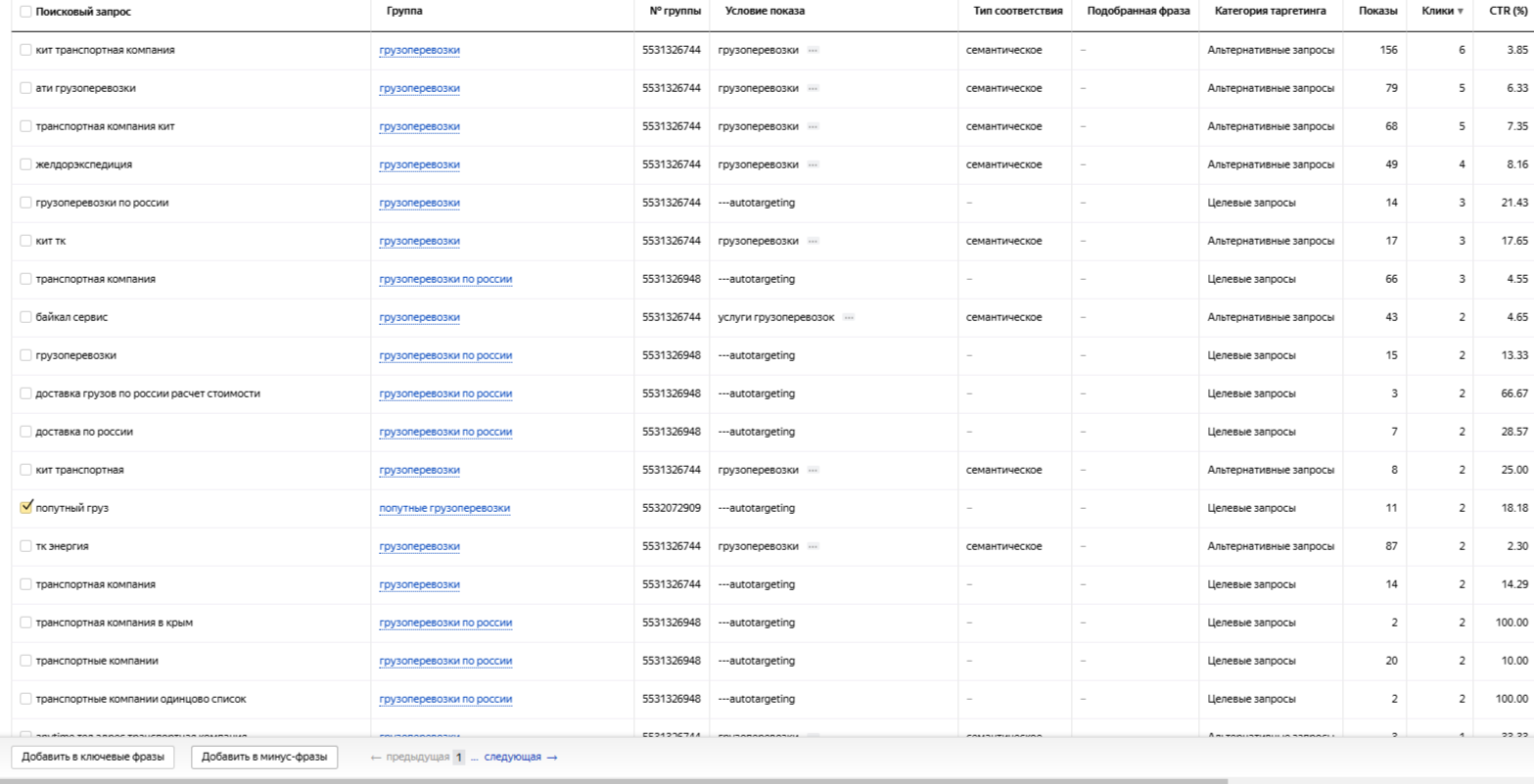This screenshot has height=784, width=1534.
Task: Select the 'байкал сервис' row checkbox
Action: (26, 317)
